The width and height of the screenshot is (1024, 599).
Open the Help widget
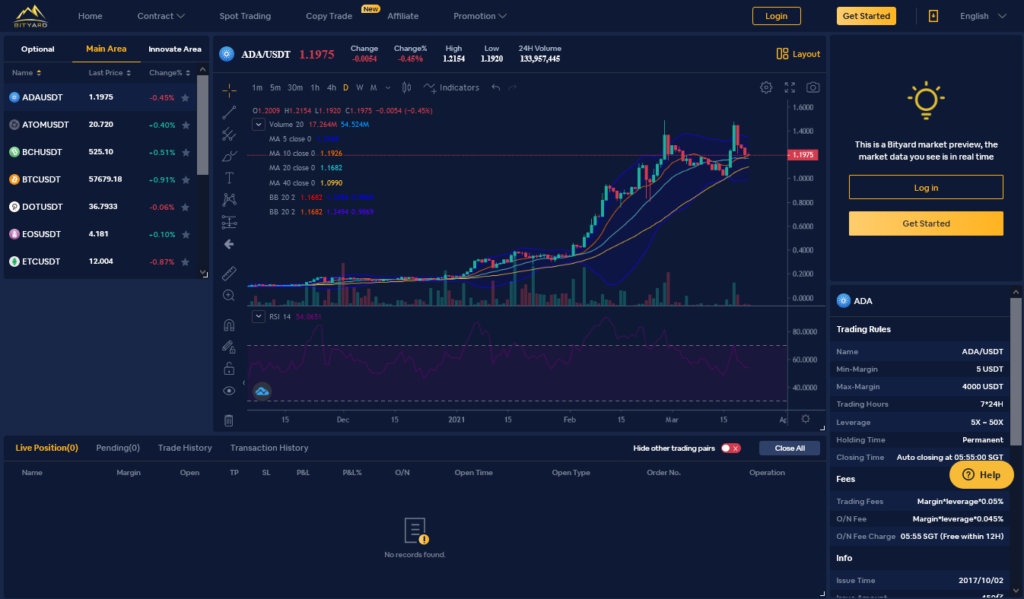[982, 475]
